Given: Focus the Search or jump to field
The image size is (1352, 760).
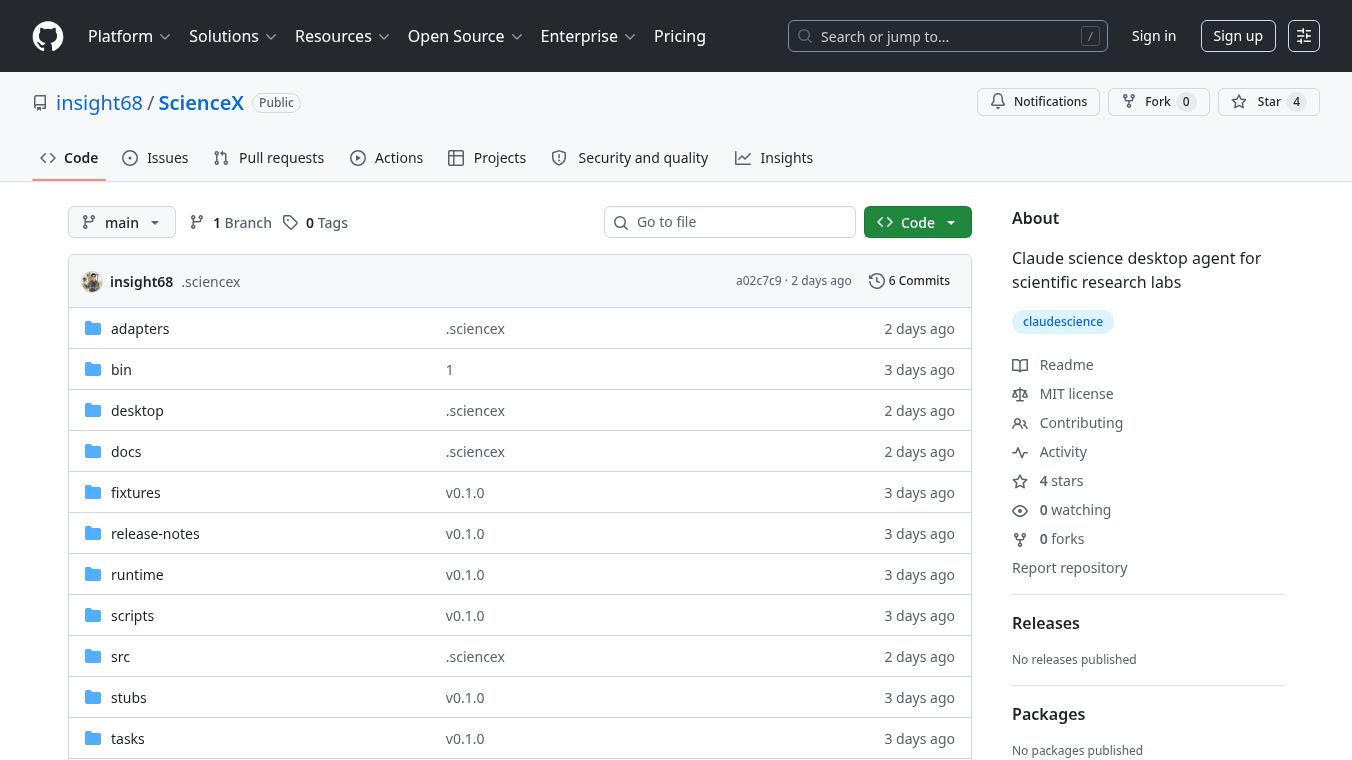Looking at the screenshot, I should coord(948,36).
